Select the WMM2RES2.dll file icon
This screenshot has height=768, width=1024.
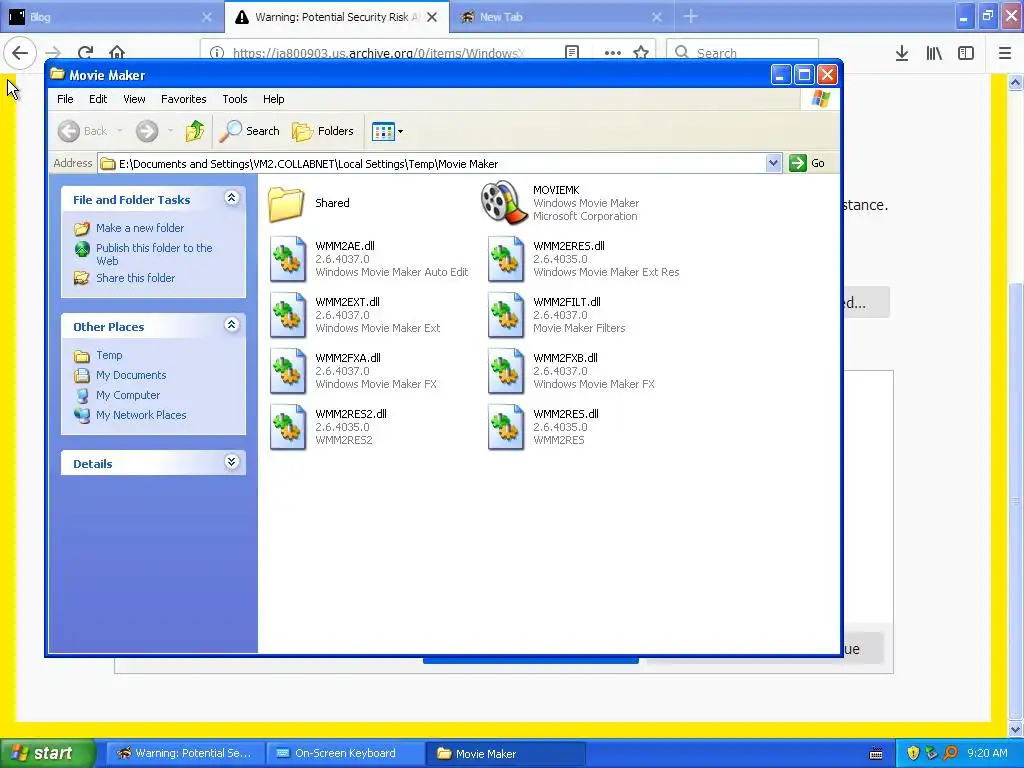[288, 428]
